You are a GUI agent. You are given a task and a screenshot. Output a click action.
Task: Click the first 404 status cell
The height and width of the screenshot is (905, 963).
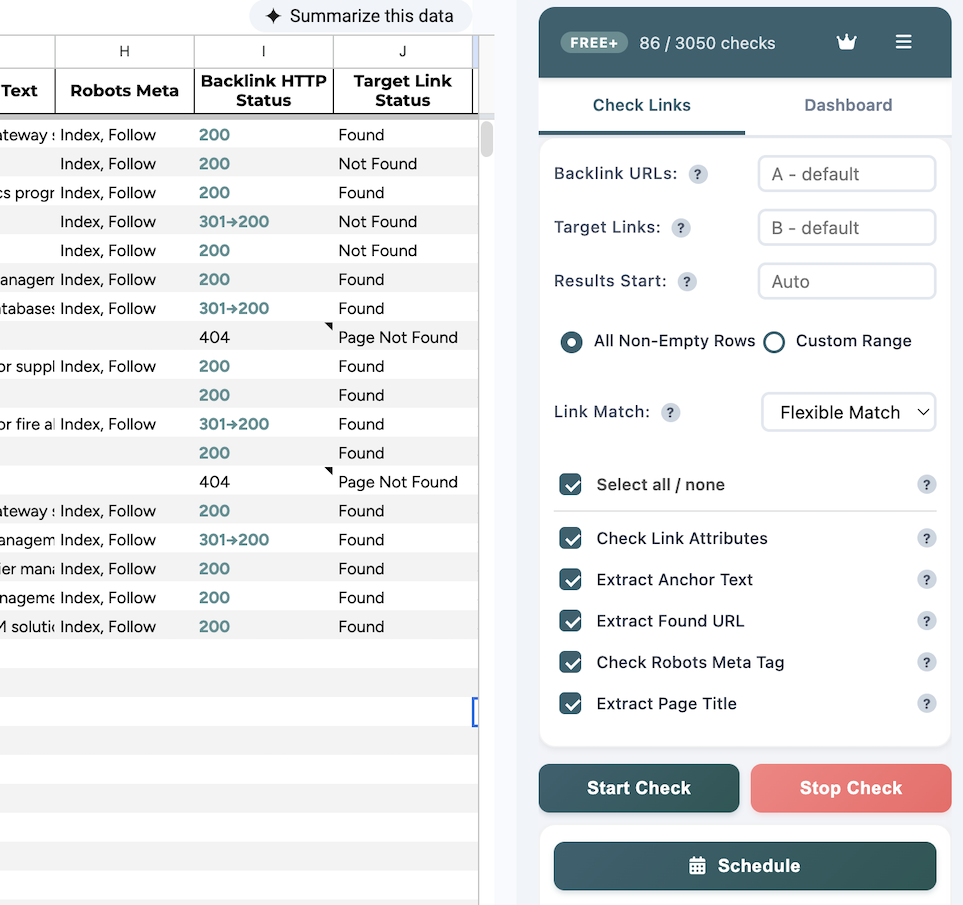pos(263,337)
